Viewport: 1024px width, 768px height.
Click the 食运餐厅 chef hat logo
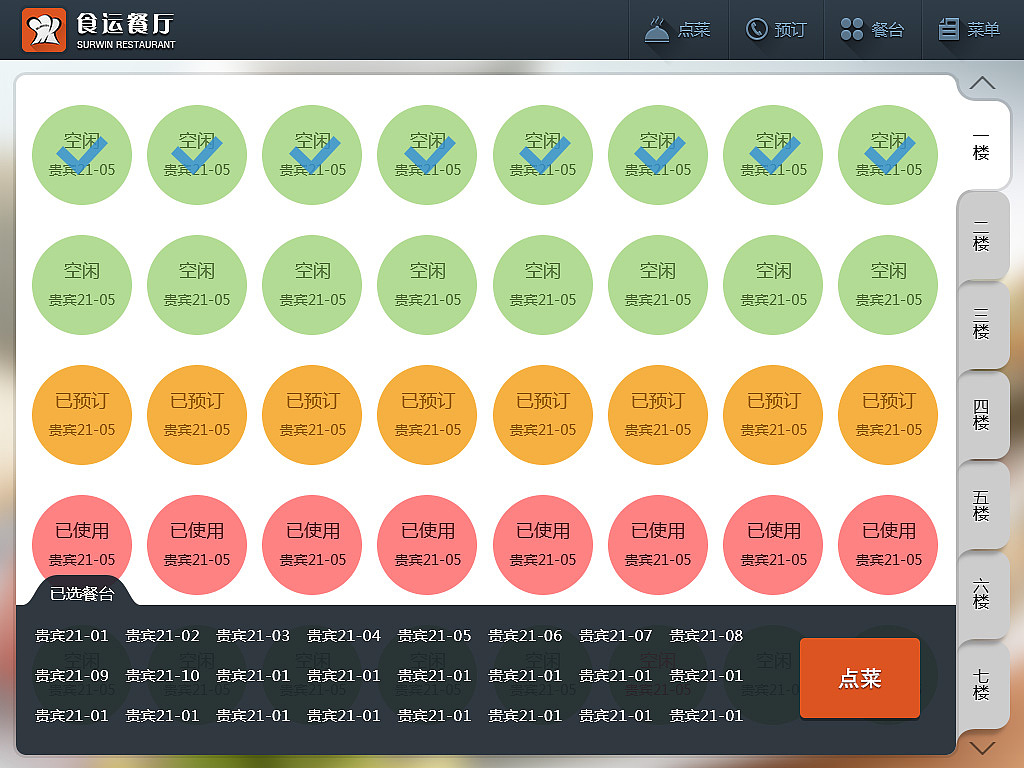pos(44,29)
